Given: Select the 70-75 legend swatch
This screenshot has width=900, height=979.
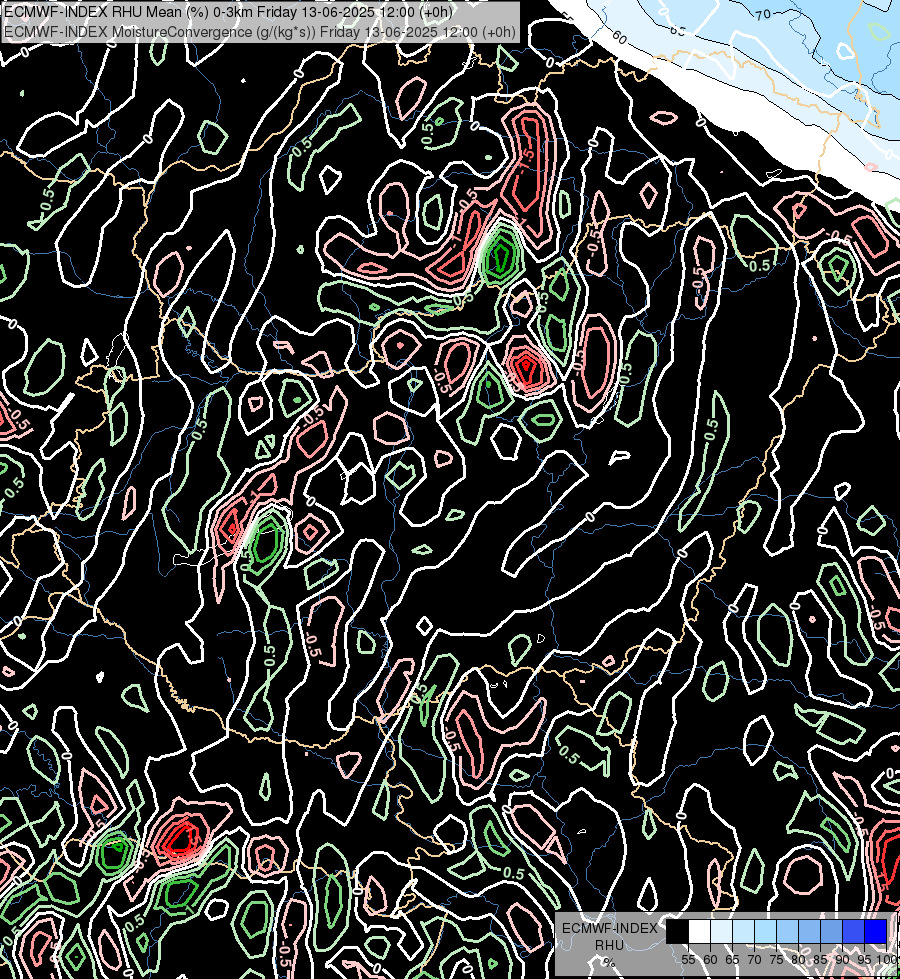Looking at the screenshot, I should [x=766, y=931].
